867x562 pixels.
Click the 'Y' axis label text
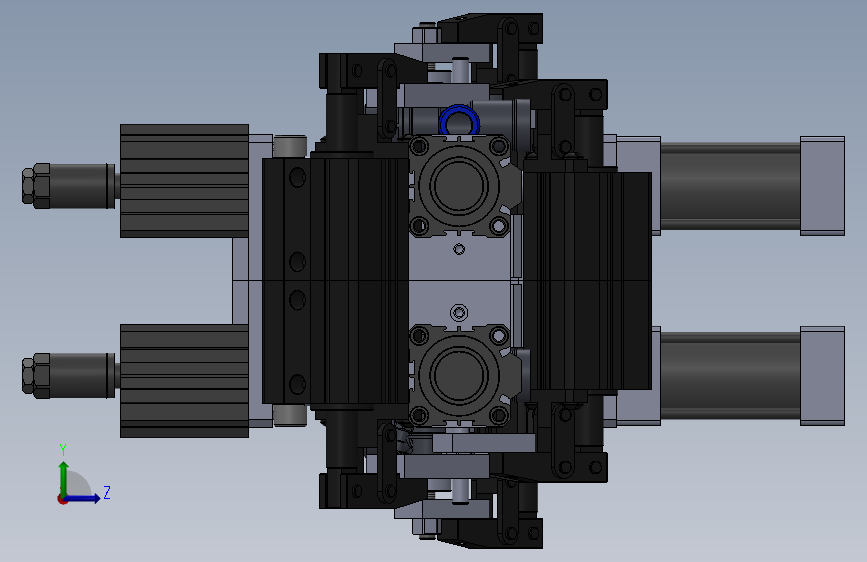[63, 450]
